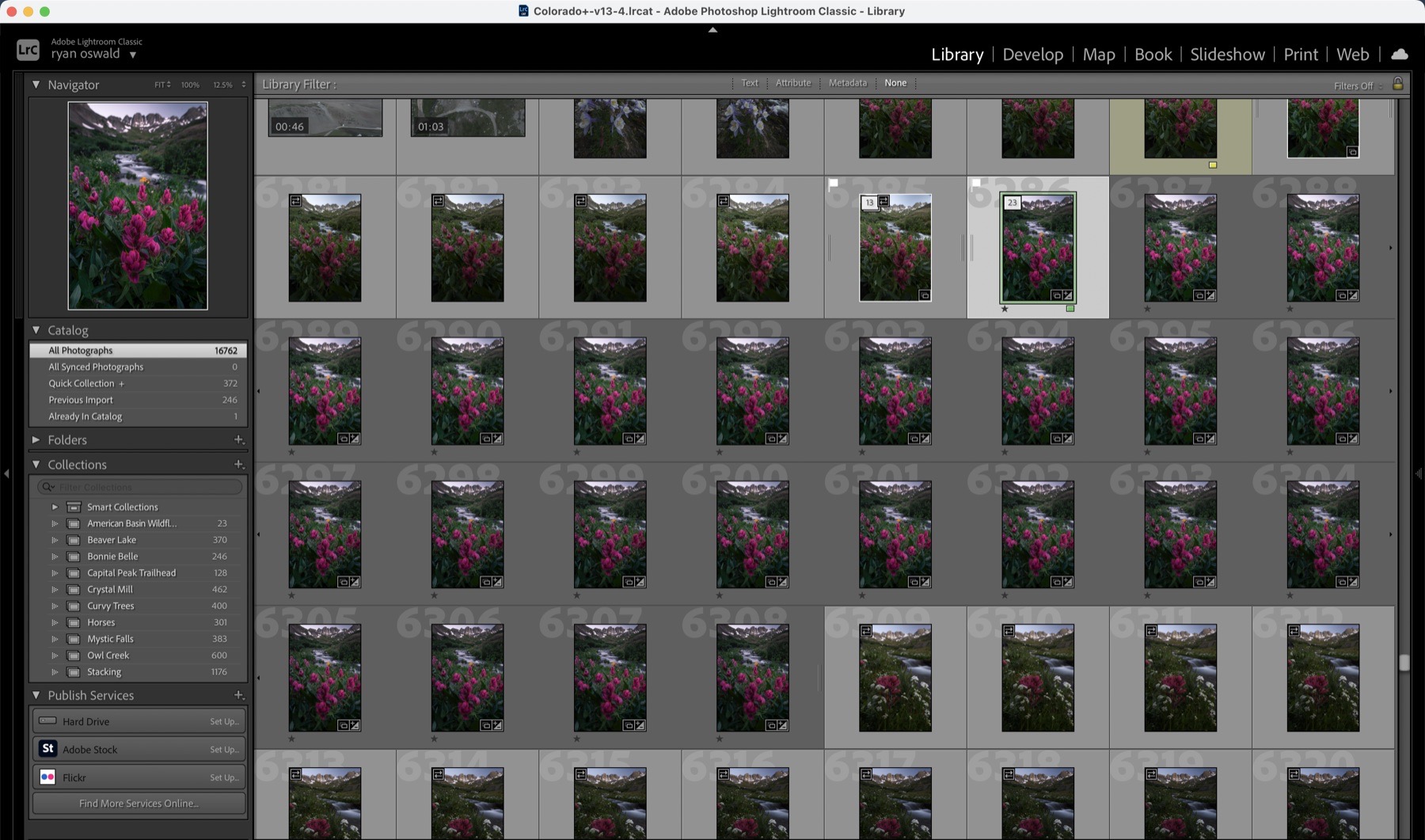
Task: Select the Attribute library filter
Action: click(x=793, y=82)
